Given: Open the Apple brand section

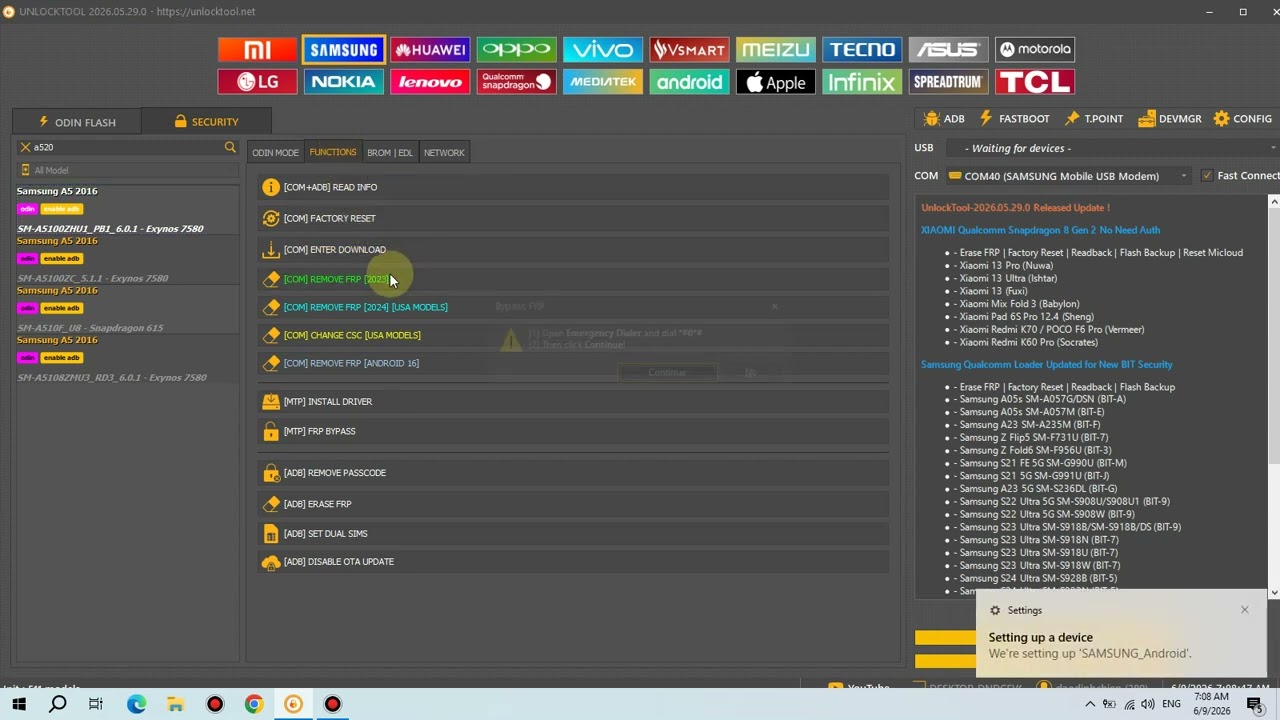Looking at the screenshot, I should (x=775, y=82).
